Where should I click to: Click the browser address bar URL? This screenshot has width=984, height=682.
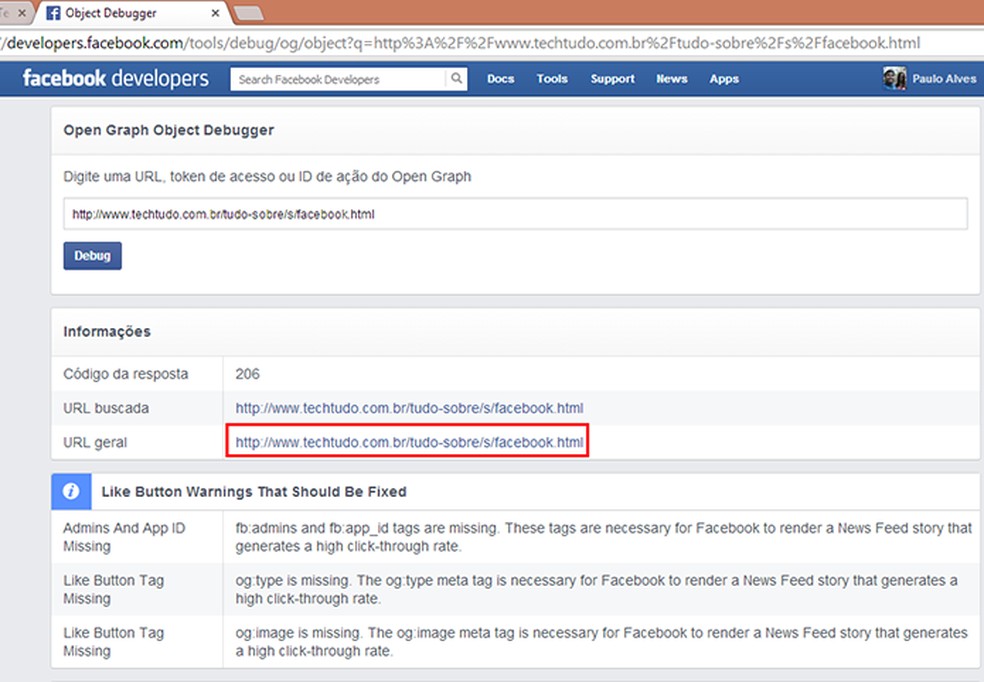(x=460, y=44)
